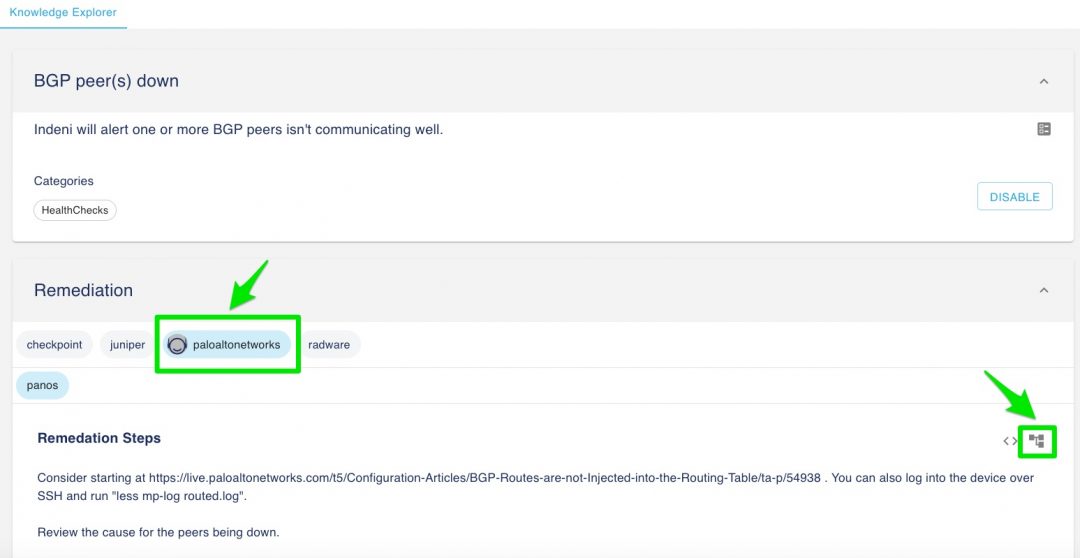This screenshot has width=1080, height=558.
Task: Click the Indeni alert description text
Action: [x=238, y=129]
